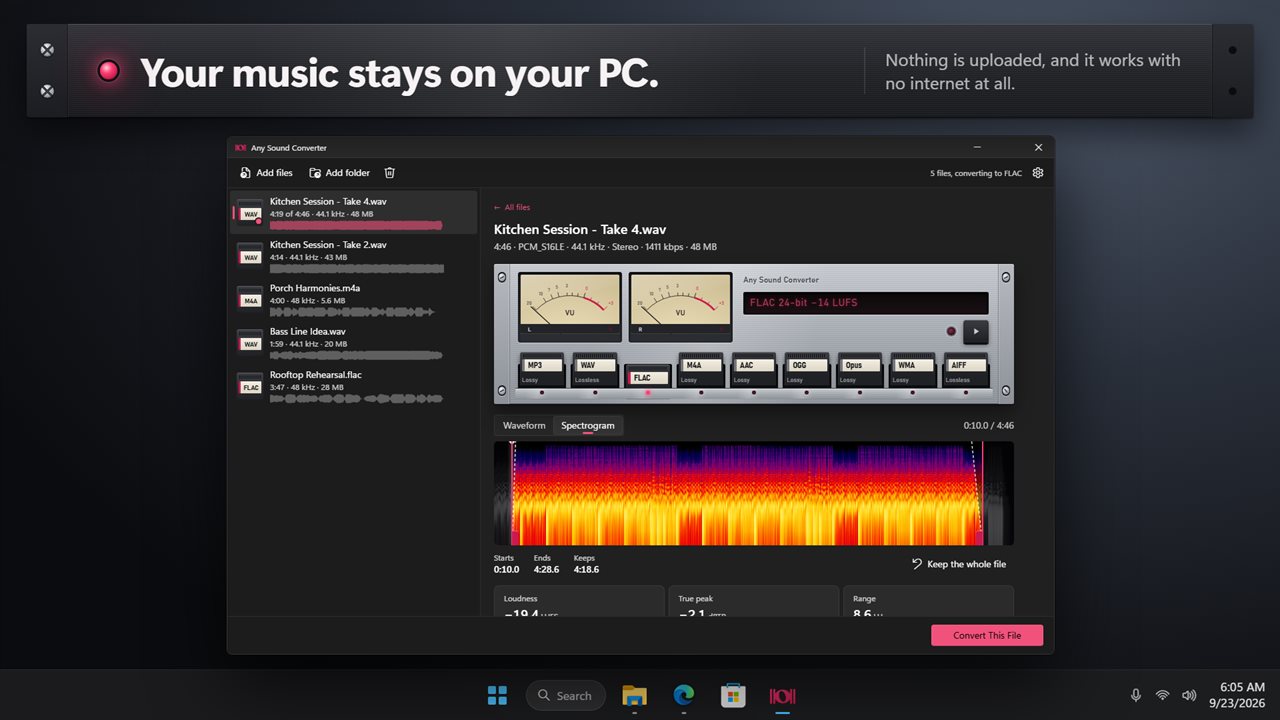Image resolution: width=1280 pixels, height=720 pixels.
Task: Click the FLAC 24-bit -14 LUFS display
Action: (866, 303)
